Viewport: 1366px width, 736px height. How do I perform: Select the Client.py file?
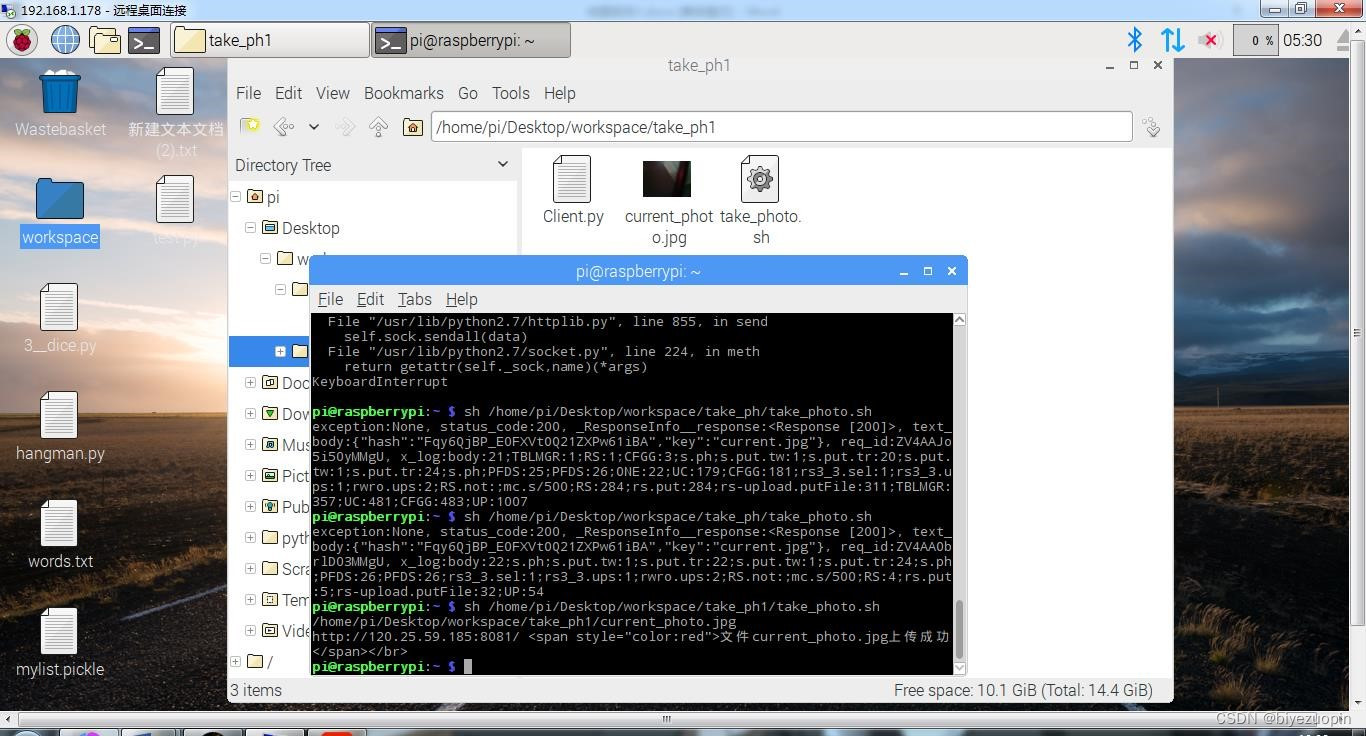coord(573,190)
